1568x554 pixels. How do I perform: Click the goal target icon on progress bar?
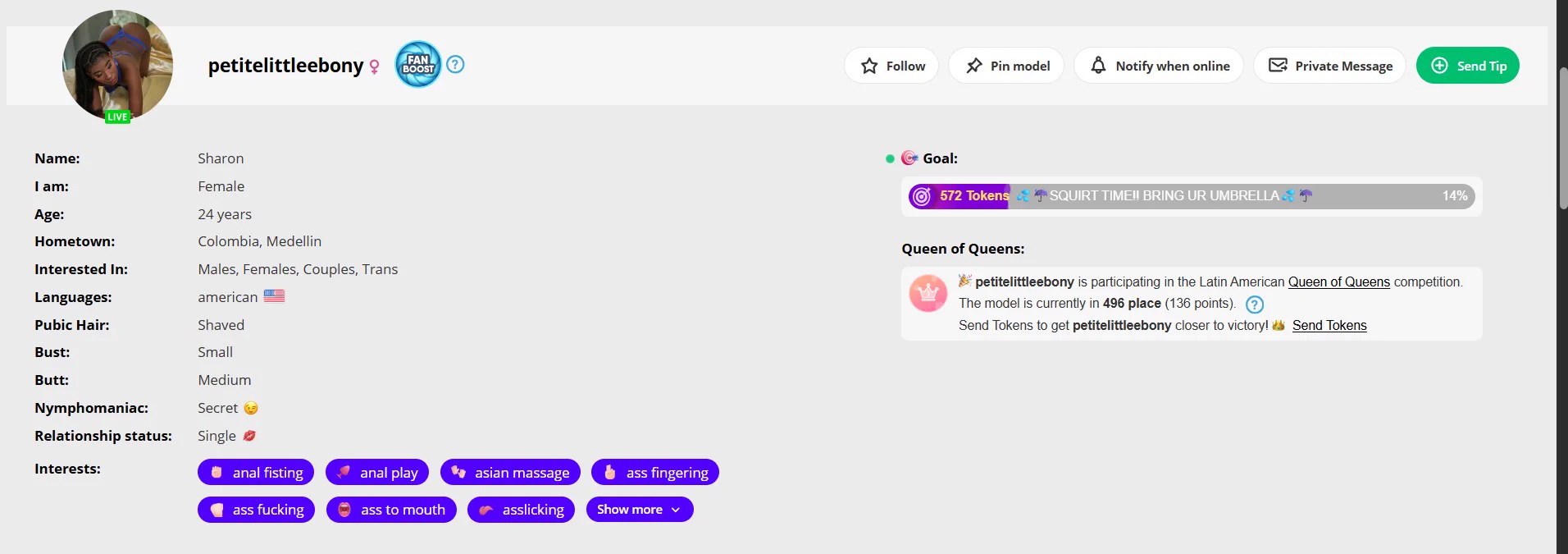pyautogui.click(x=922, y=196)
